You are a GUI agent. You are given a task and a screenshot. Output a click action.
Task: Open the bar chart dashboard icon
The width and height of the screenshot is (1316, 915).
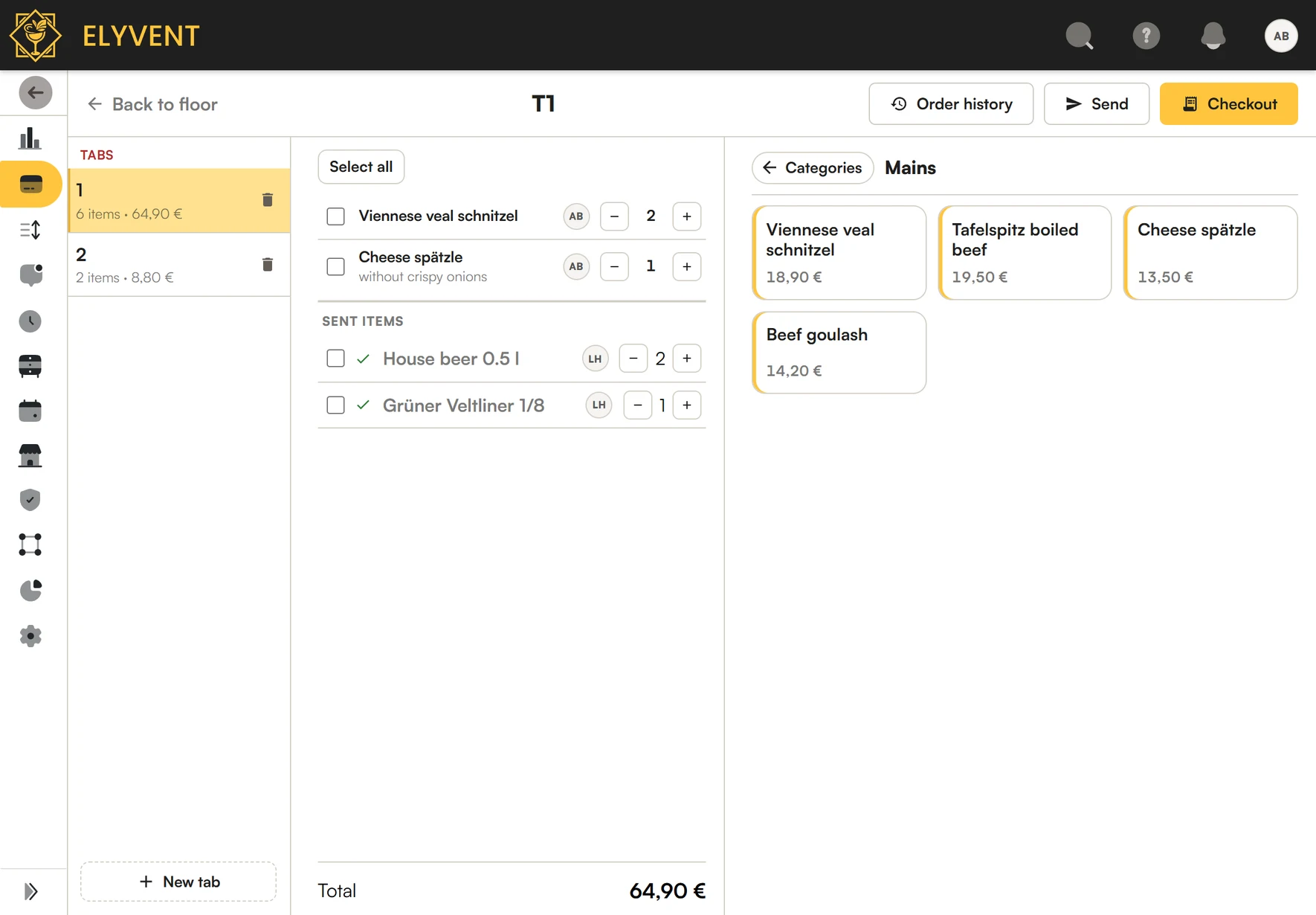tap(30, 138)
